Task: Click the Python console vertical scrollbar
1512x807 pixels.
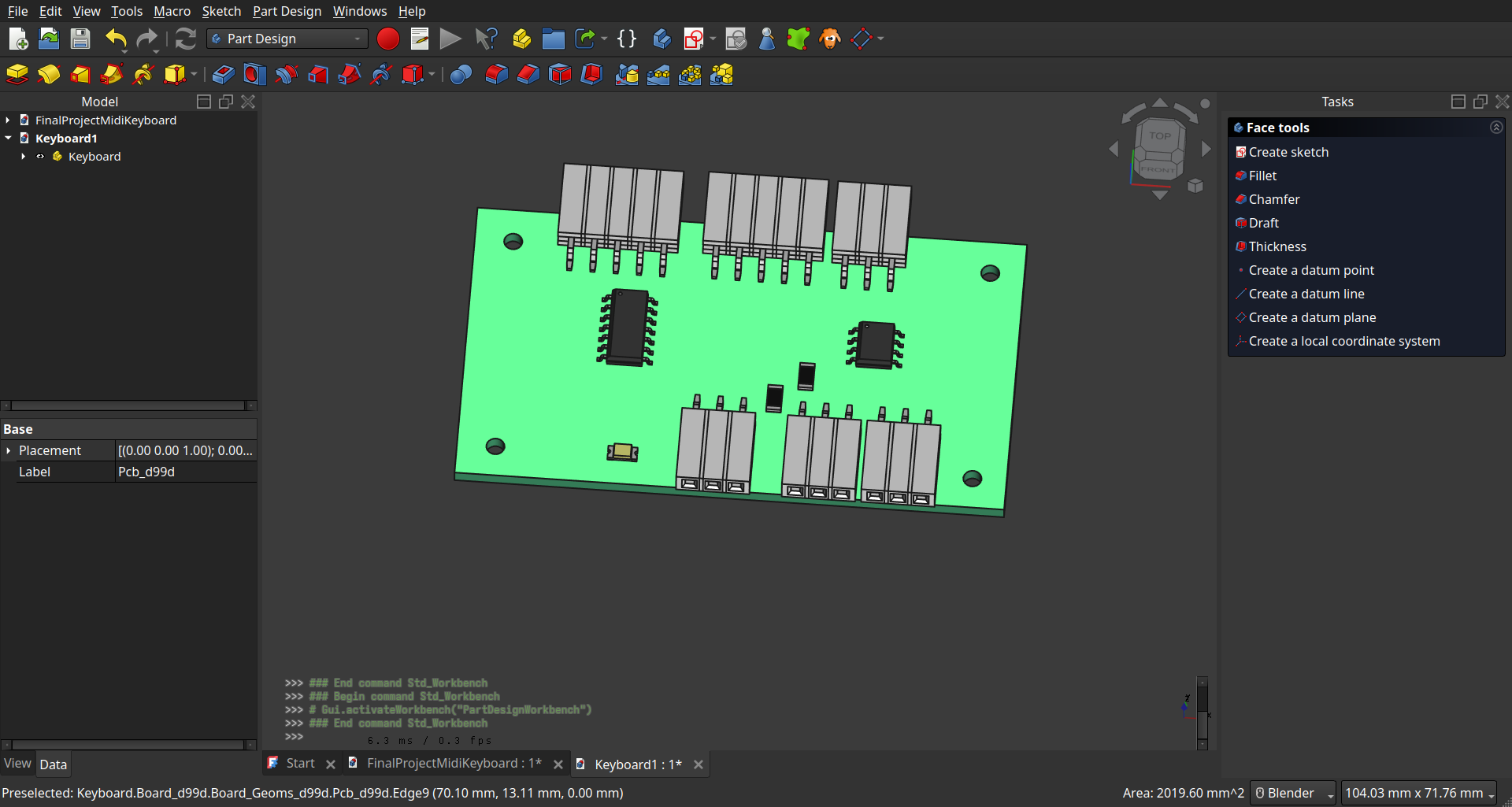Action: [1203, 712]
